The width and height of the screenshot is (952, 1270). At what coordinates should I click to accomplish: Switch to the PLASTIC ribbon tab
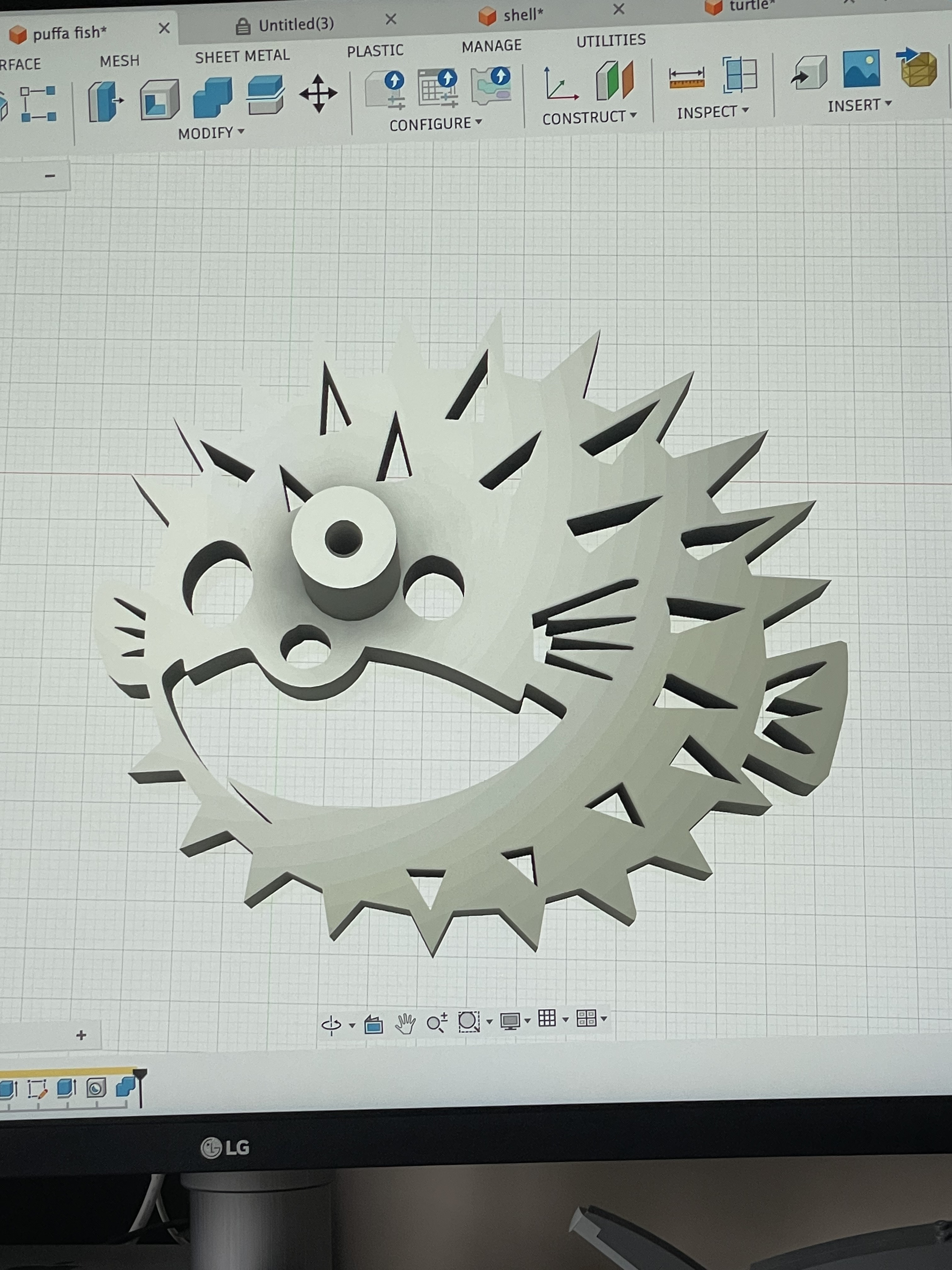pos(375,51)
